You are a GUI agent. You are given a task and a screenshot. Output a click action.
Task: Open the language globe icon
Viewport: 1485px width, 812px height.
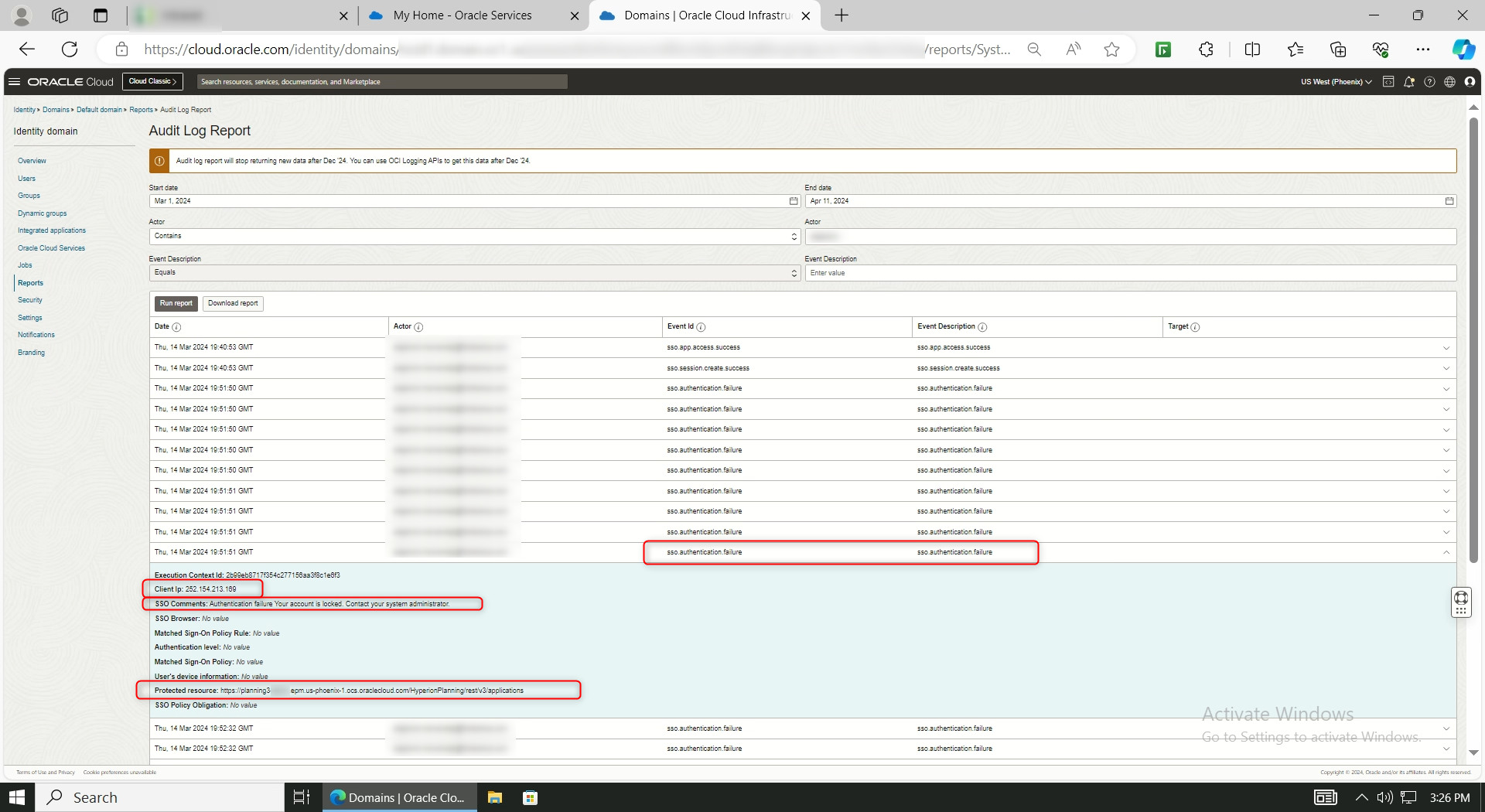pos(1450,81)
